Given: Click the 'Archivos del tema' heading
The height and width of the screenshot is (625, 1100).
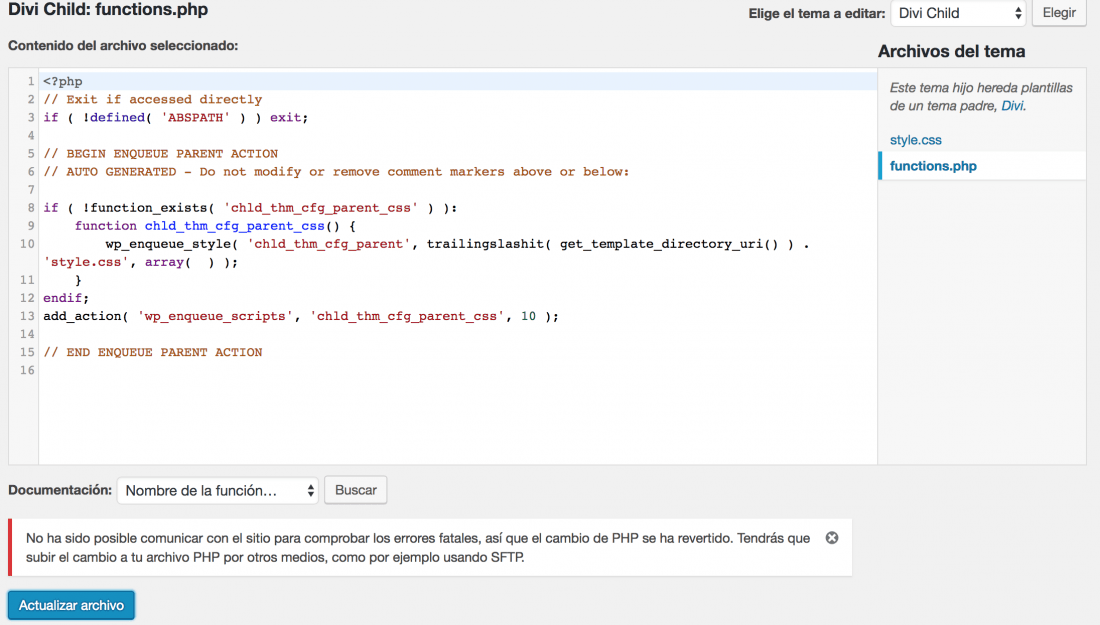Looking at the screenshot, I should pos(951,51).
